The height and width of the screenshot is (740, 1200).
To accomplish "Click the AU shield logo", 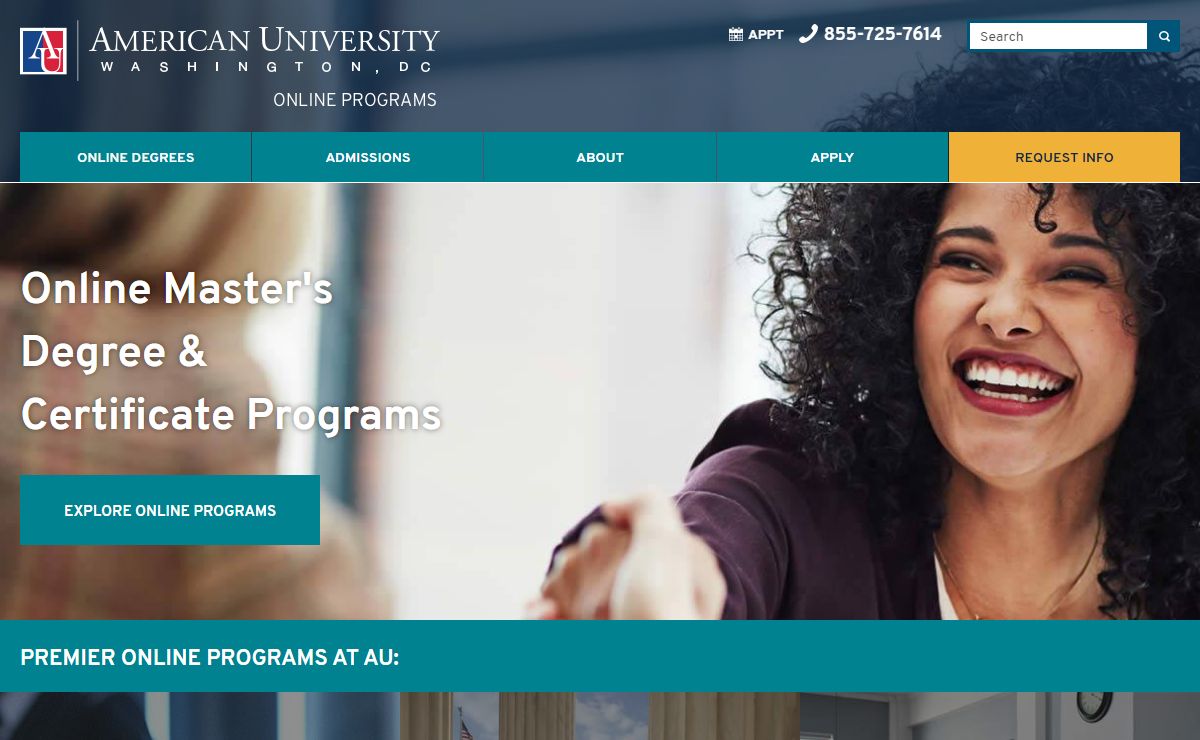I will point(43,51).
